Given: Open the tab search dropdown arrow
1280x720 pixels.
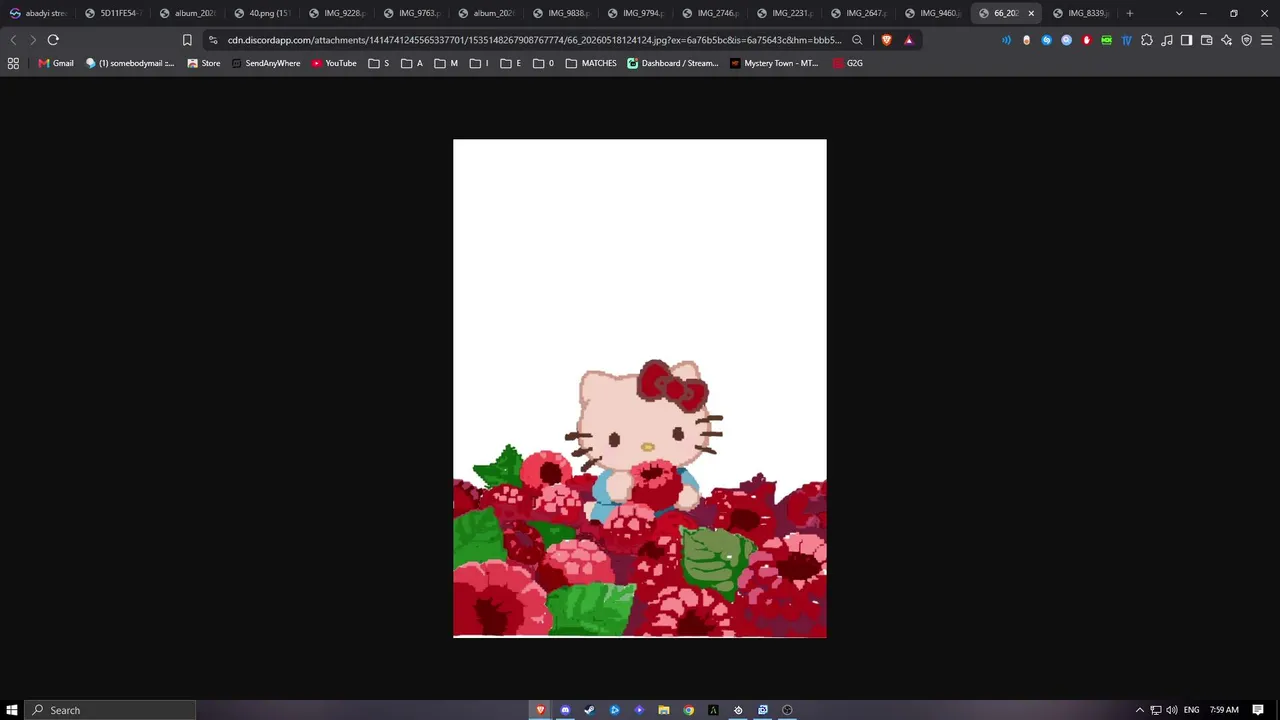Looking at the screenshot, I should (1179, 13).
